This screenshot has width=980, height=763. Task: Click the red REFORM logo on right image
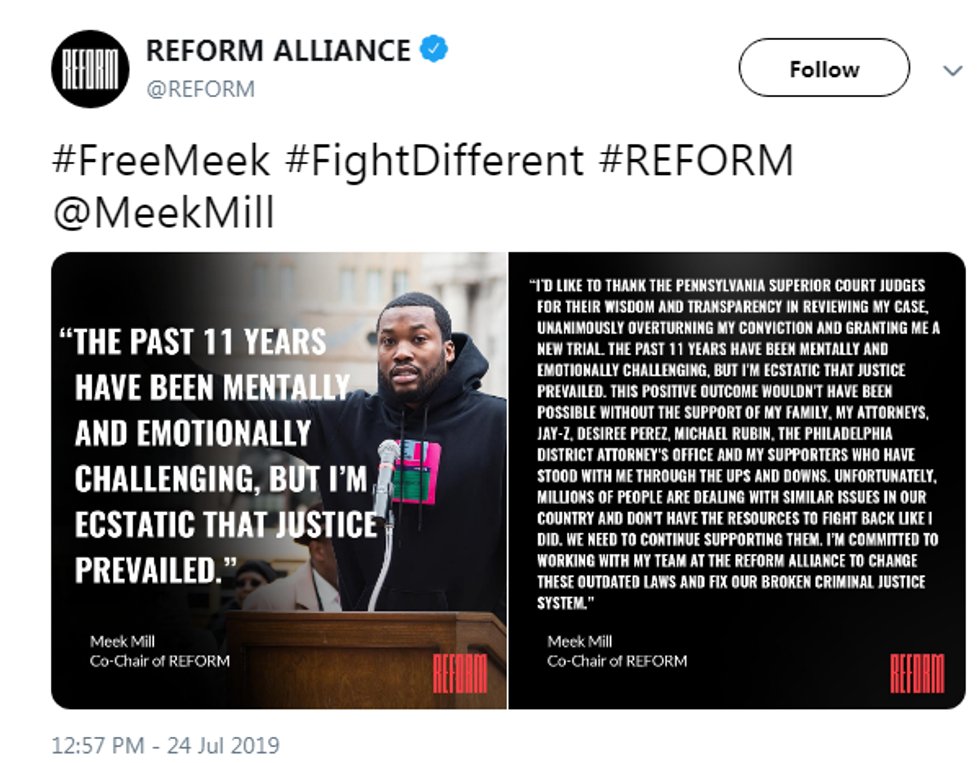pyautogui.click(x=916, y=673)
